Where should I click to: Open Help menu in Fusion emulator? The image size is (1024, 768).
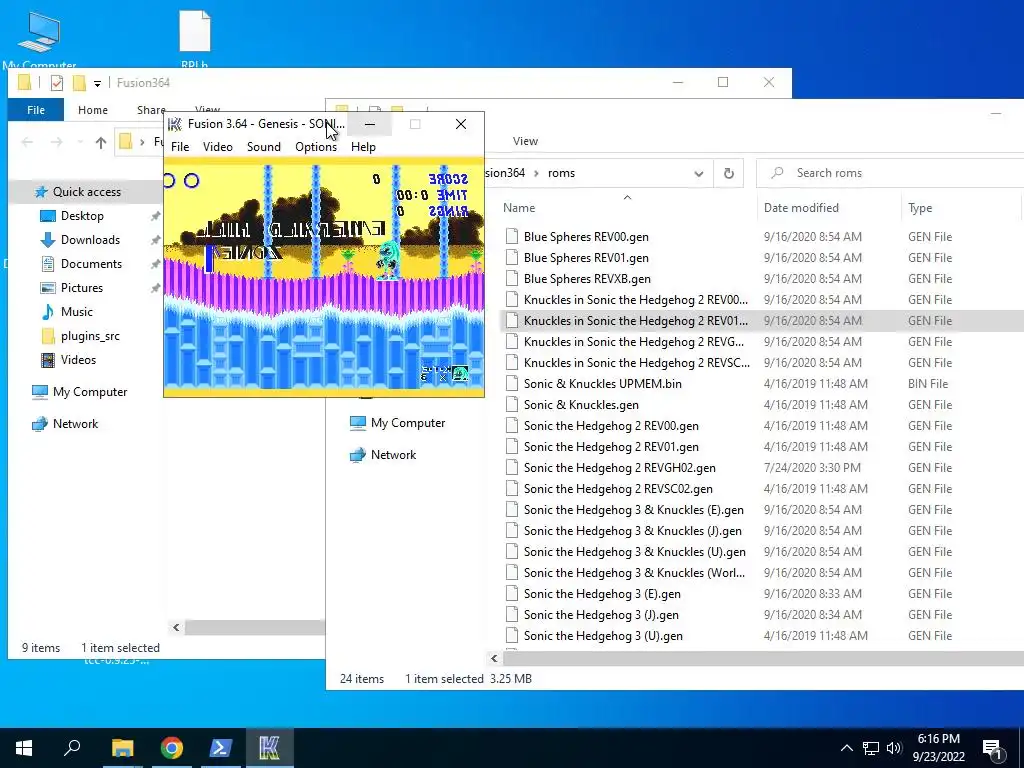pyautogui.click(x=363, y=147)
